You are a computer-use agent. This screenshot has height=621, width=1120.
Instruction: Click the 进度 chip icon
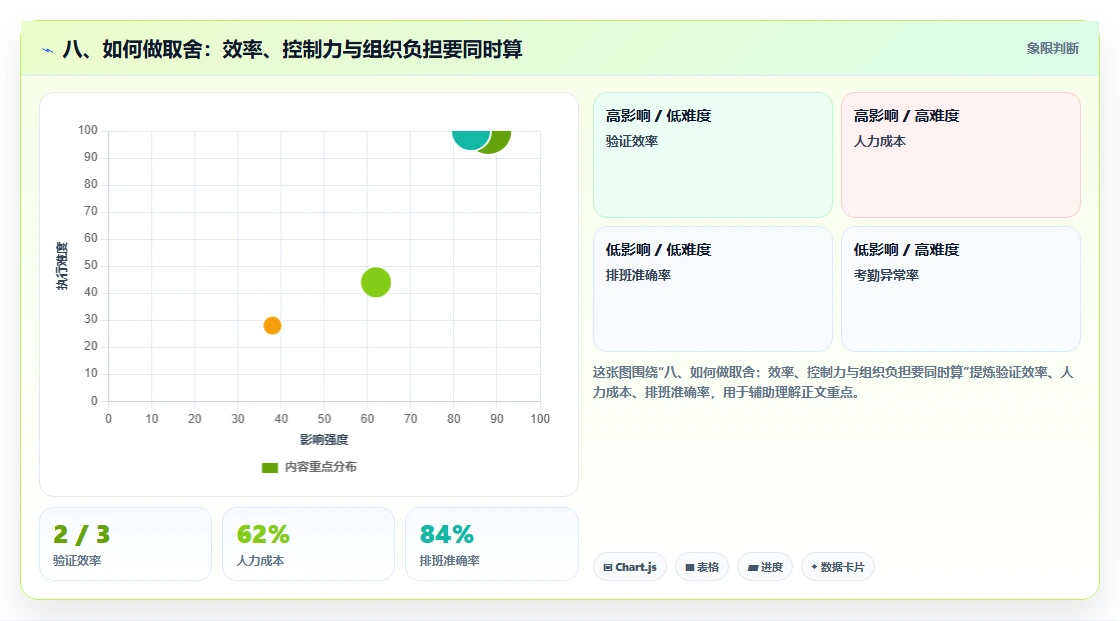point(753,567)
